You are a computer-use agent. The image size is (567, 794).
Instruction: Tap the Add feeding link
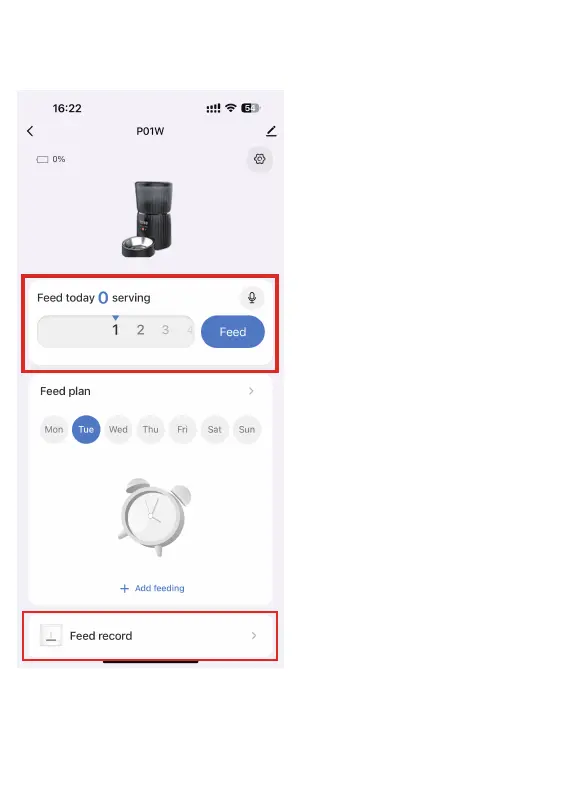159,588
